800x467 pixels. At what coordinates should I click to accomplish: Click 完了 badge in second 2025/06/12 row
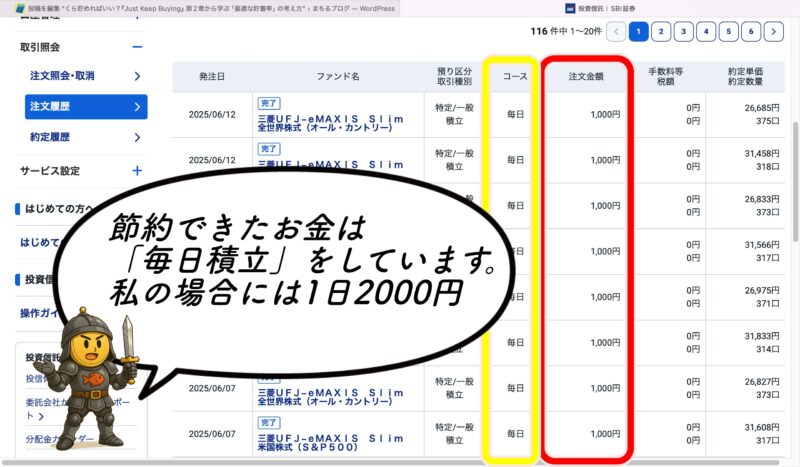pos(269,149)
